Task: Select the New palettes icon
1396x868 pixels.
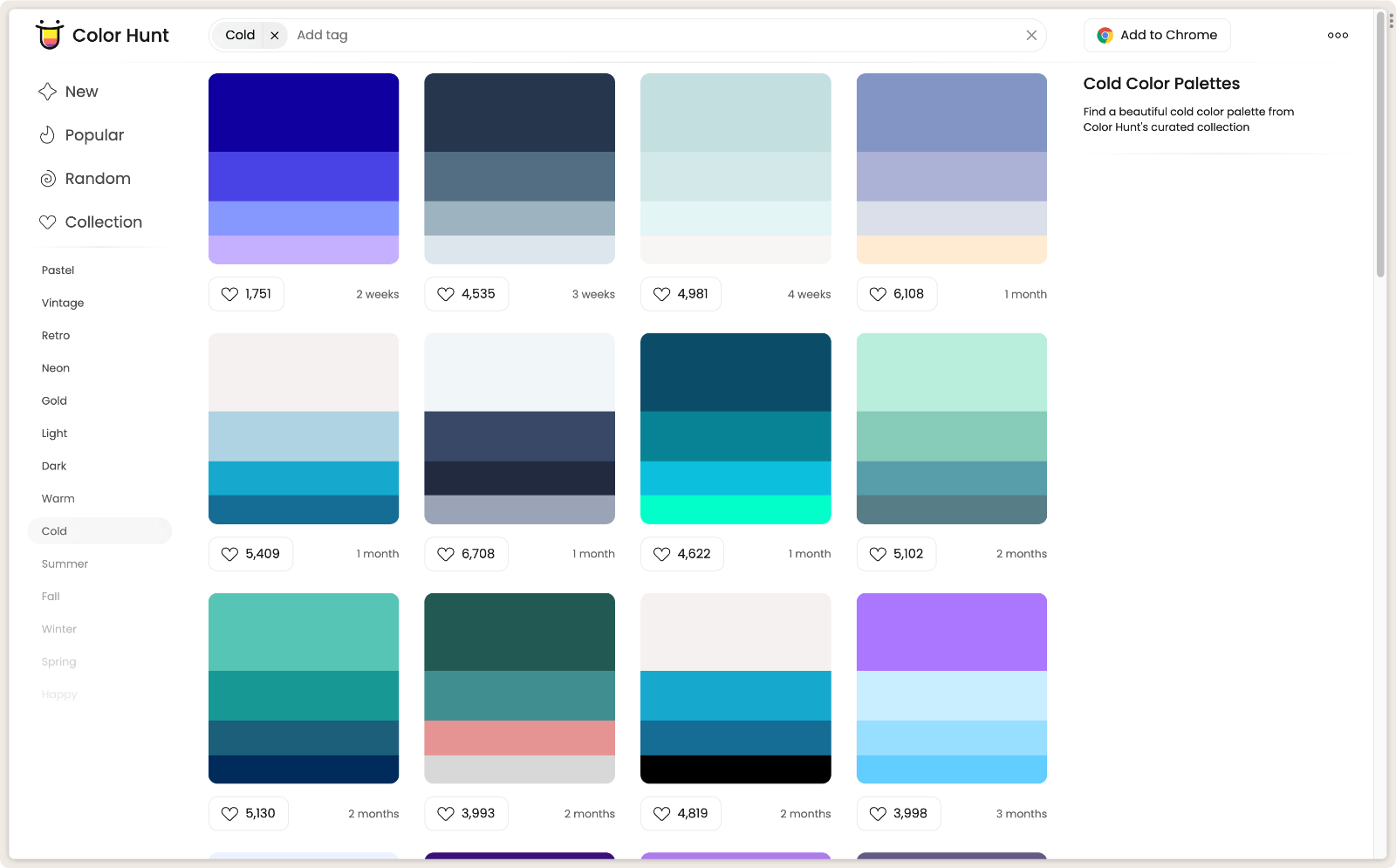Action: click(x=48, y=91)
